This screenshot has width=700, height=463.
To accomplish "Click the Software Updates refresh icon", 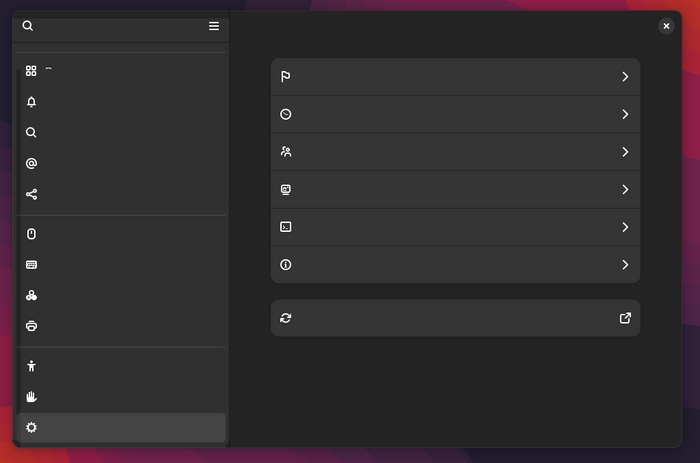I will [x=286, y=318].
